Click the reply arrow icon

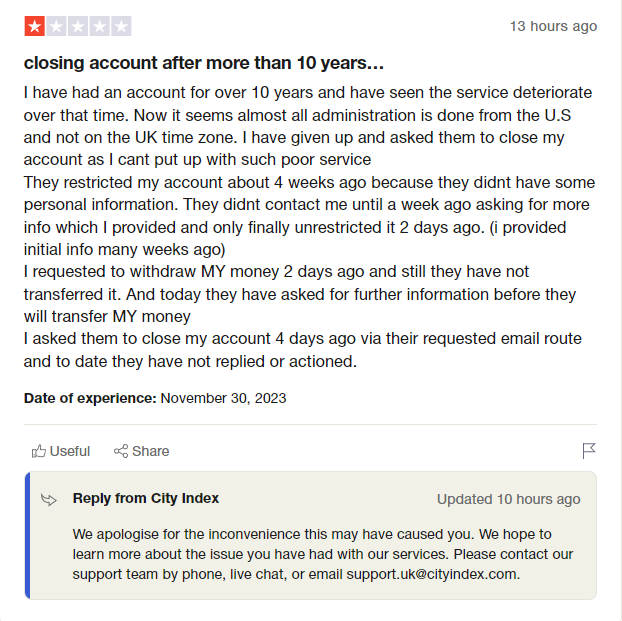pyautogui.click(x=49, y=499)
